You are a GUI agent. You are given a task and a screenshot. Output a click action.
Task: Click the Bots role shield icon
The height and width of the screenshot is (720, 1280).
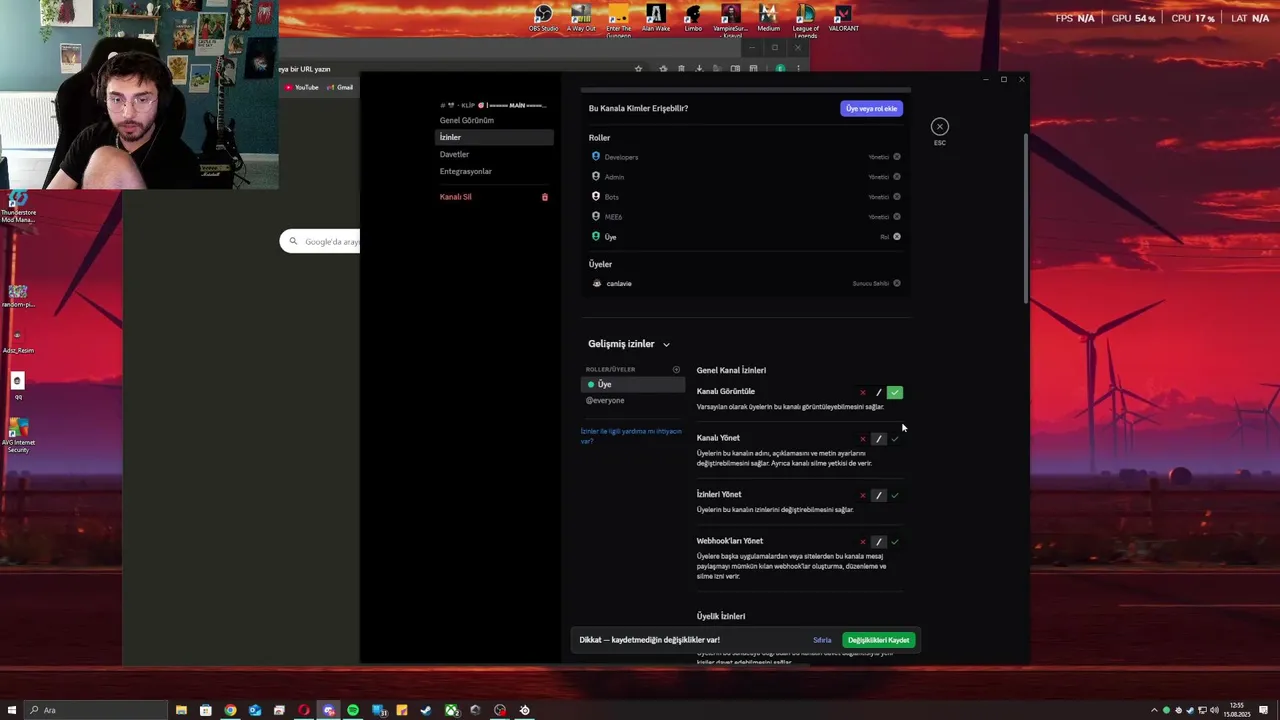(596, 197)
